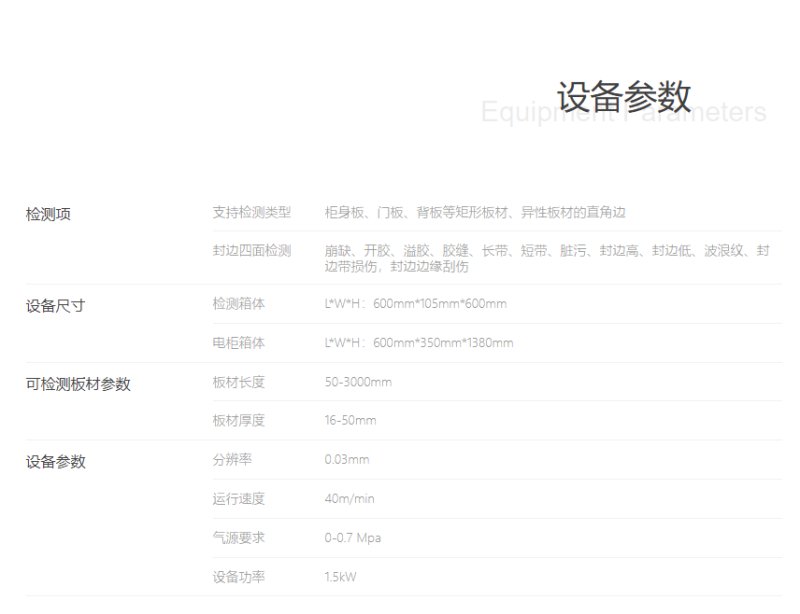Click the 600mm*105mm*600mm dimension value
This screenshot has height=614, width=800.
[x=439, y=303]
